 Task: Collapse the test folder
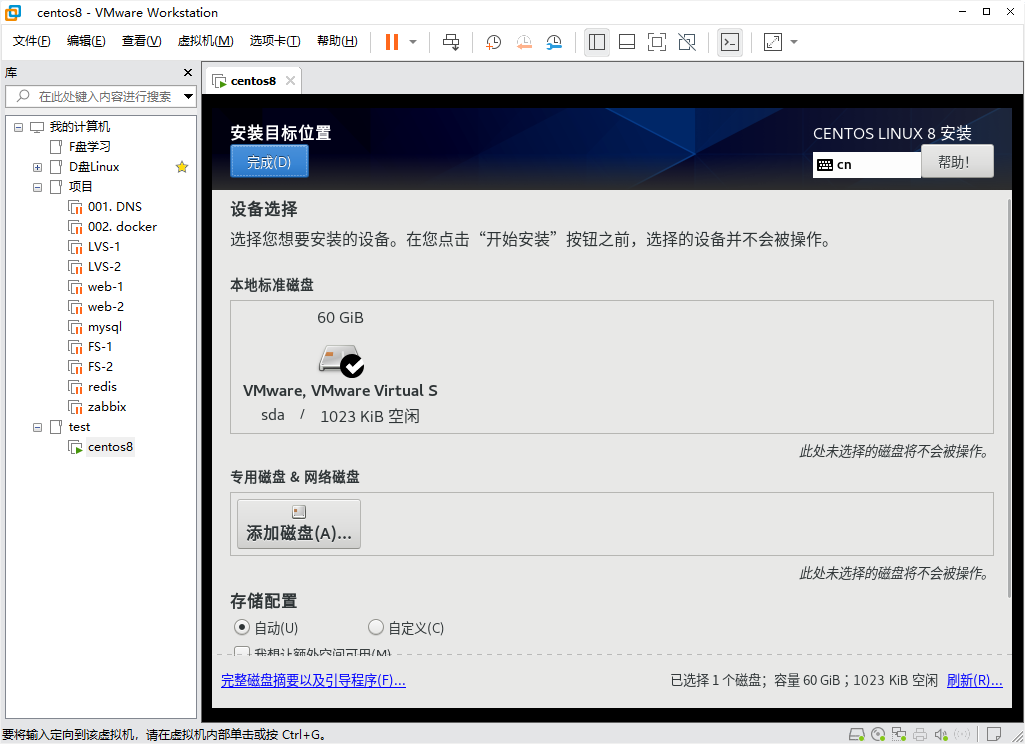[37, 427]
